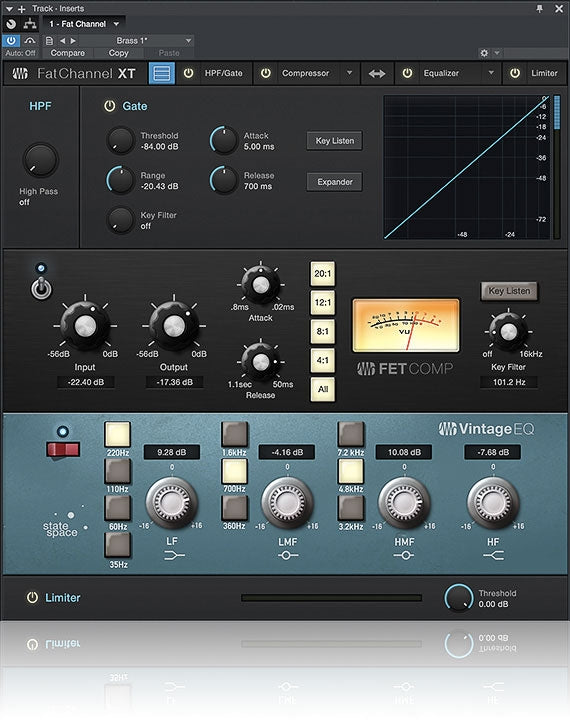This screenshot has width=570, height=721.
Task: Flip the FET compressor bypass toggle switch
Action: (41, 289)
